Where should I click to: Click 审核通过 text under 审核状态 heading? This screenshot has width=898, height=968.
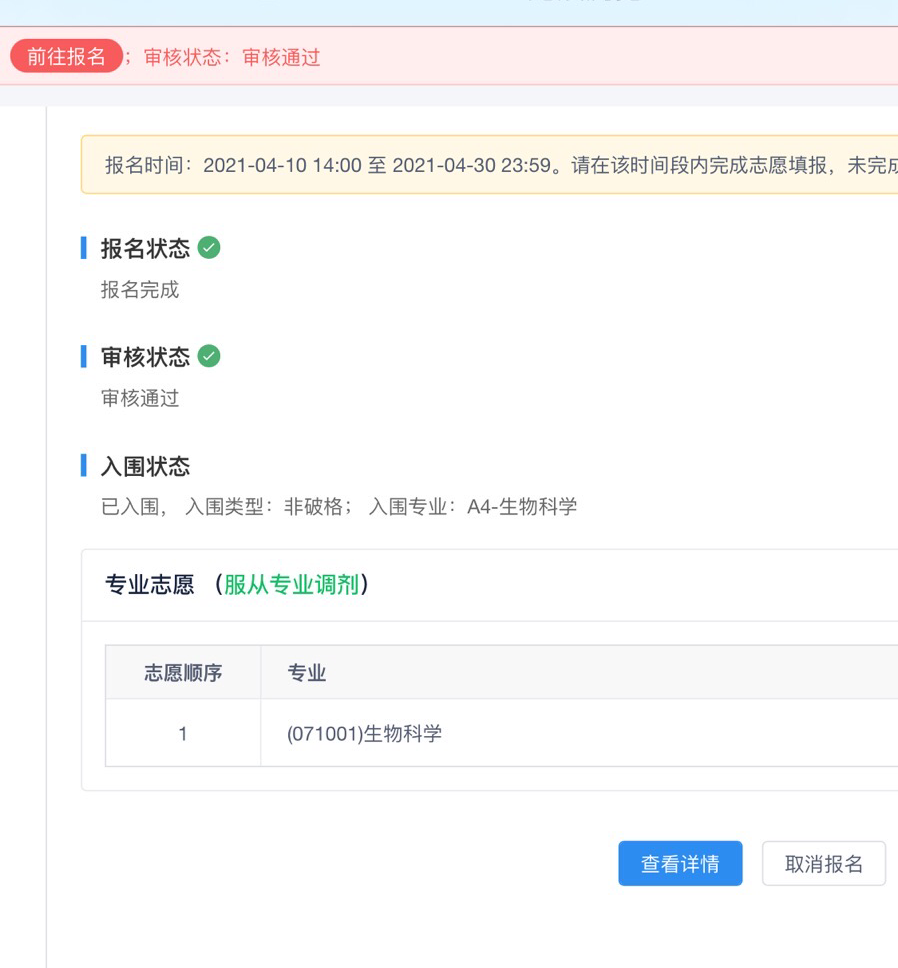pos(140,398)
